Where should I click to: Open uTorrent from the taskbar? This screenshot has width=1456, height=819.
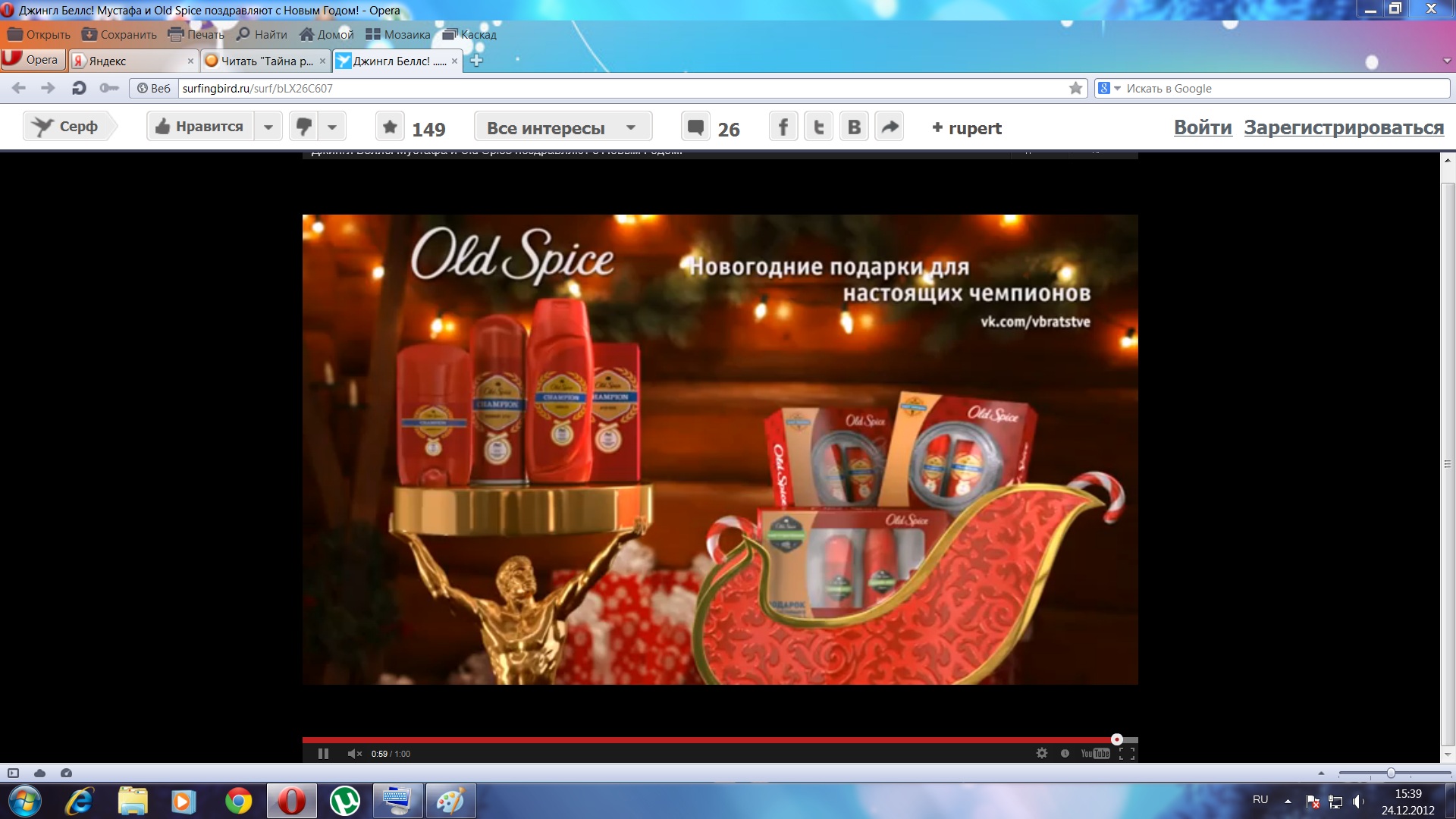click(344, 802)
